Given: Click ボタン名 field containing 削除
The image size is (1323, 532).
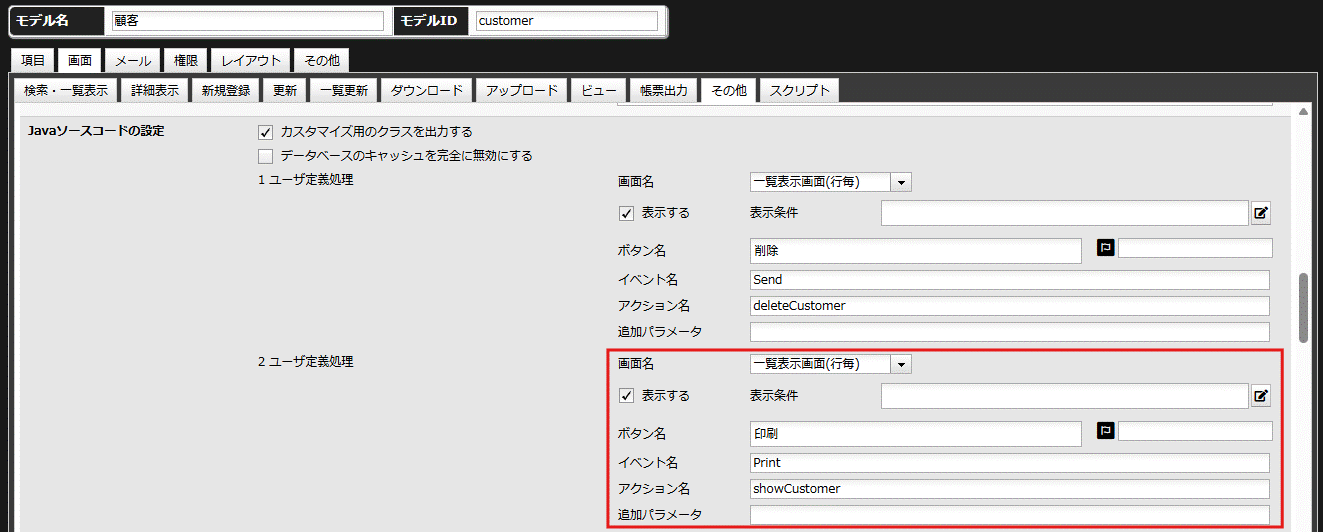Looking at the screenshot, I should tap(916, 251).
